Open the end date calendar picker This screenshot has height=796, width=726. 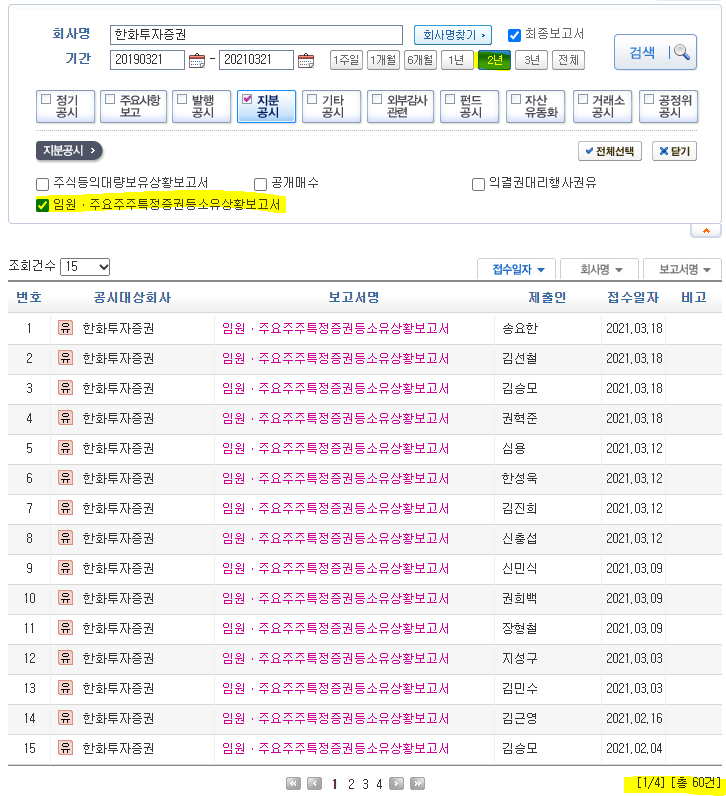click(306, 60)
